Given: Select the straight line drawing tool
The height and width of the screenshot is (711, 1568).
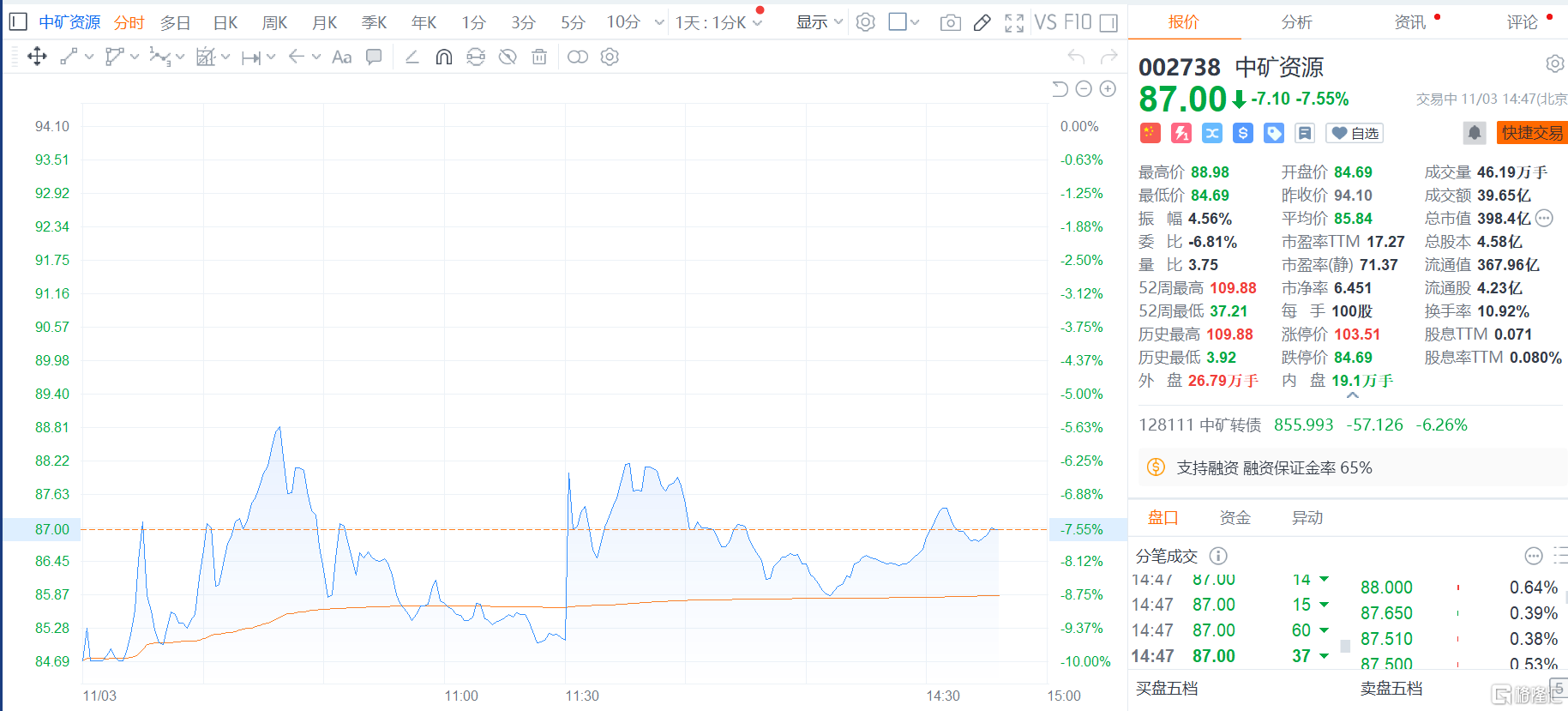Looking at the screenshot, I should pyautogui.click(x=69, y=57).
